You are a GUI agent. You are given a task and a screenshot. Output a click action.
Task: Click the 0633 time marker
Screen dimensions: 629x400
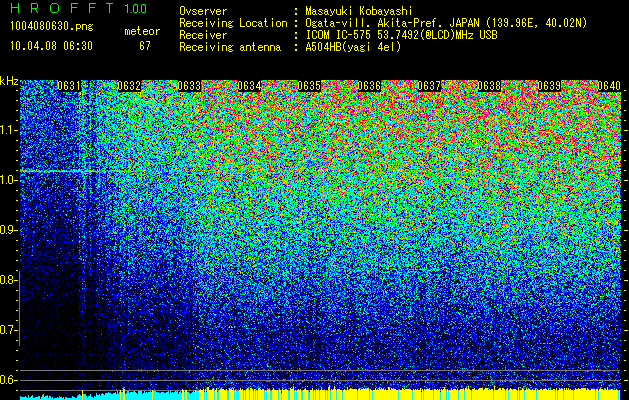click(189, 86)
